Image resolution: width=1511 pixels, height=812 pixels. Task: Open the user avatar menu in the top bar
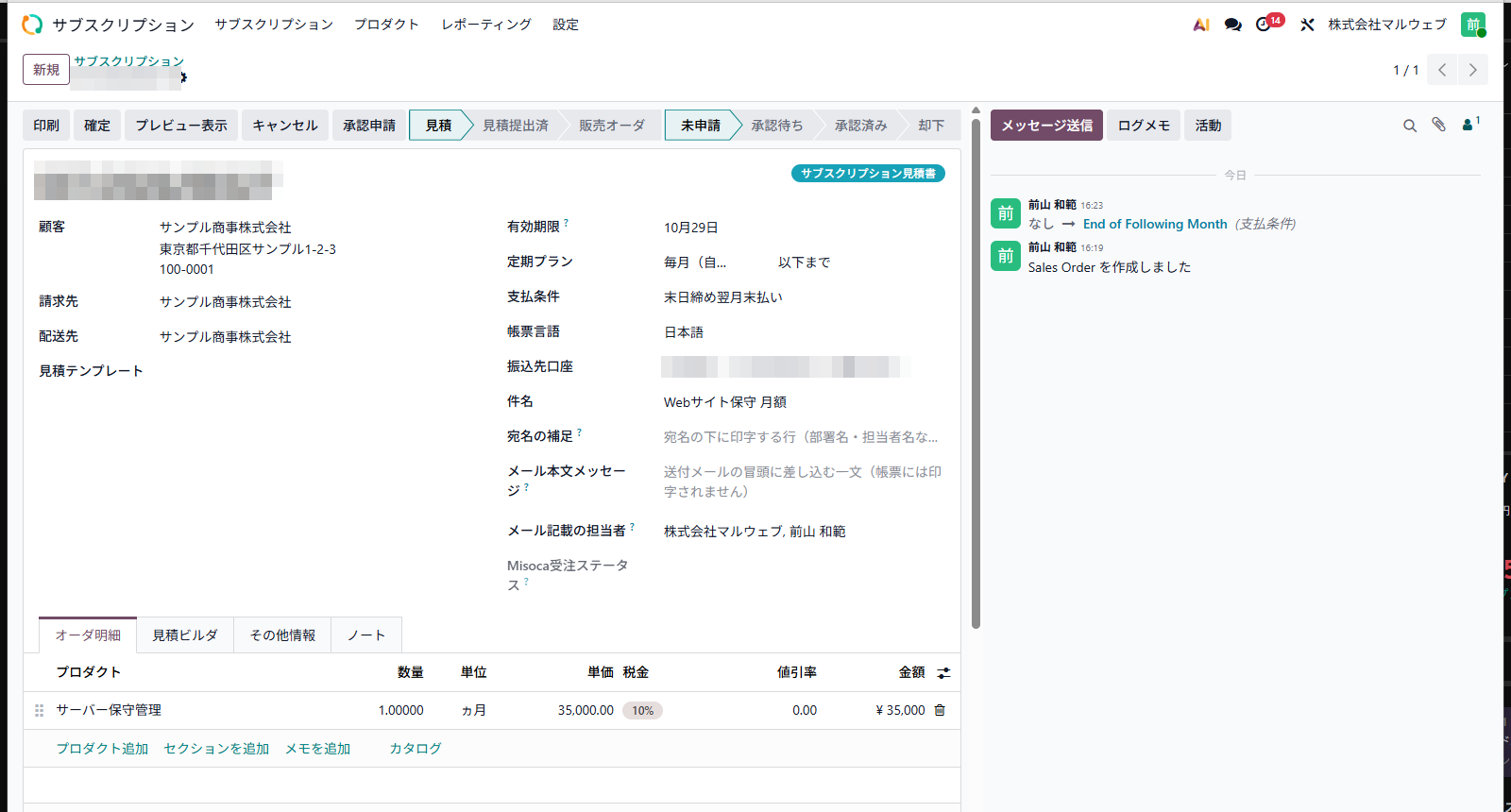(x=1473, y=25)
